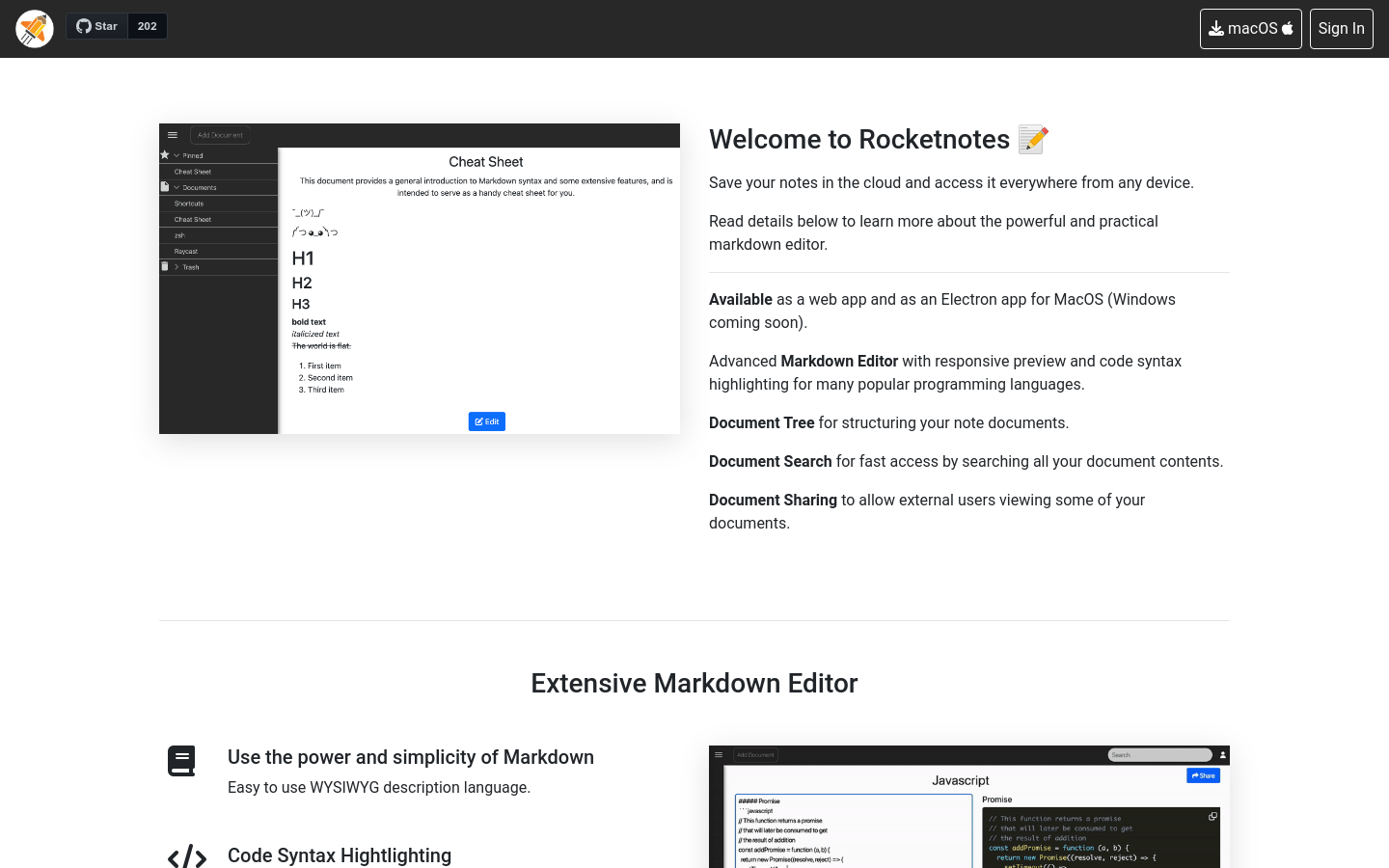Click the Share button in the Javascript preview
This screenshot has height=868, width=1389.
(1203, 775)
